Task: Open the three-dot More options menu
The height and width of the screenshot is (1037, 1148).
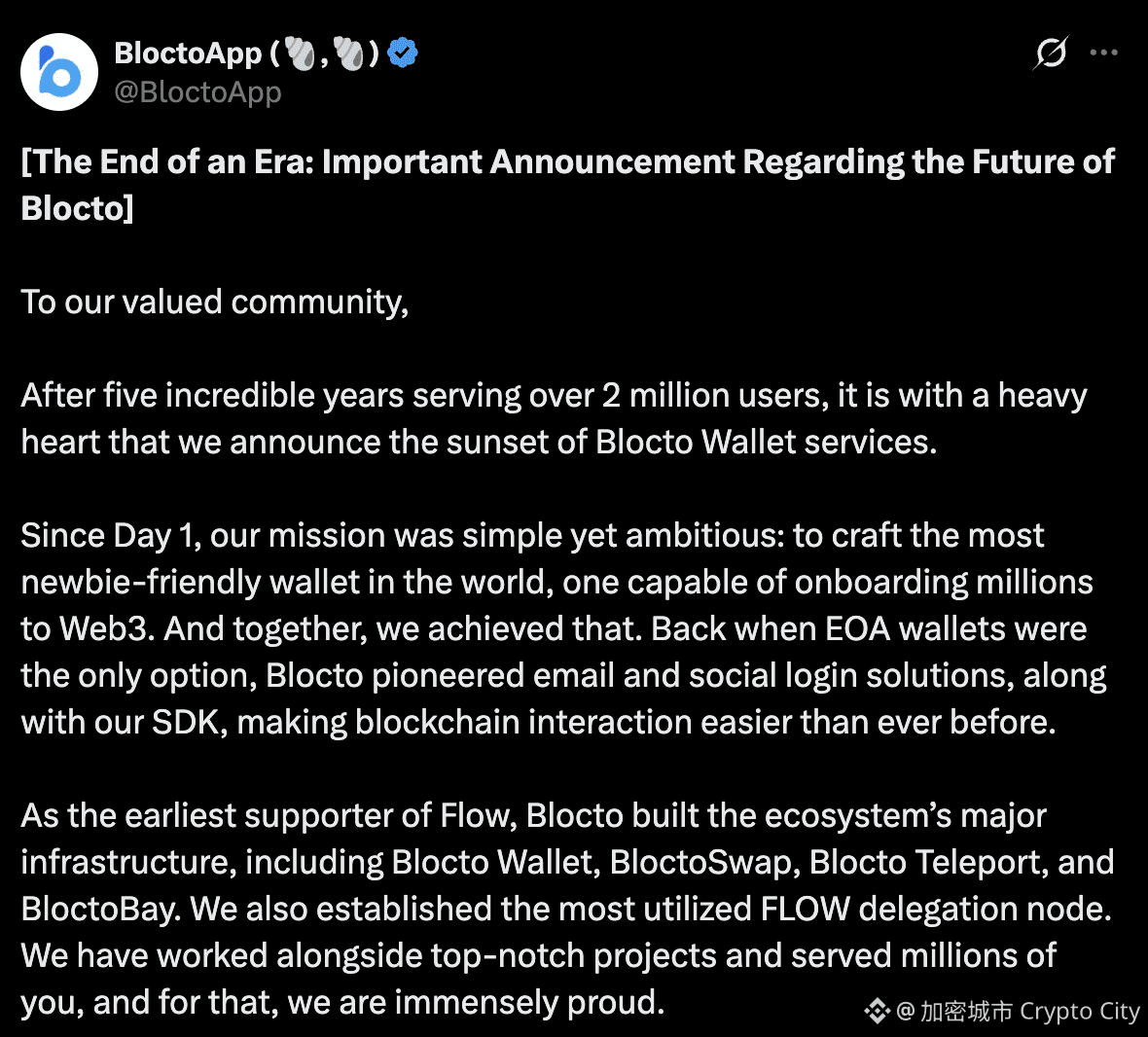Action: click(x=1103, y=53)
